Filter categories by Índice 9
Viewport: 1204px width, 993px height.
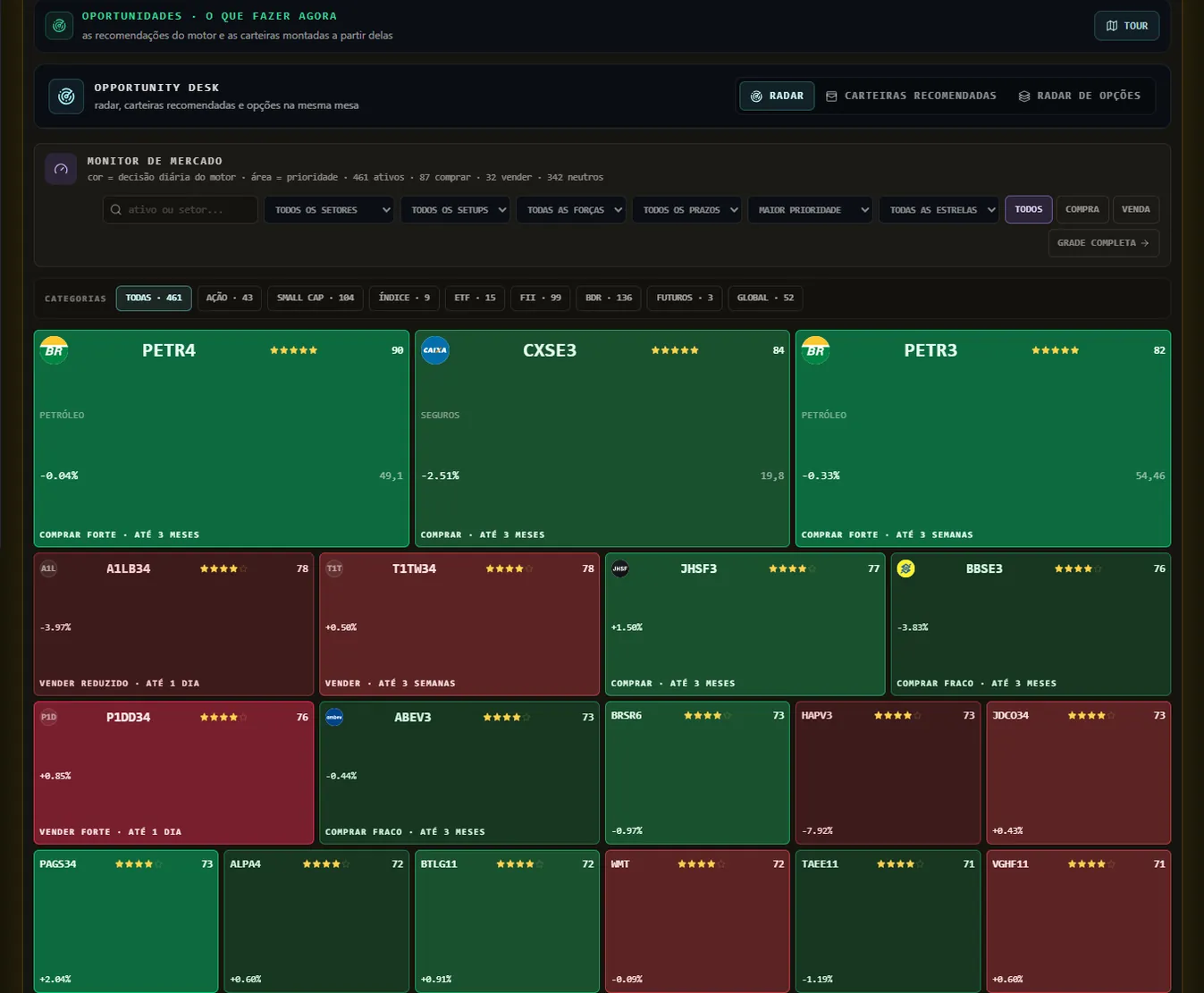(404, 298)
